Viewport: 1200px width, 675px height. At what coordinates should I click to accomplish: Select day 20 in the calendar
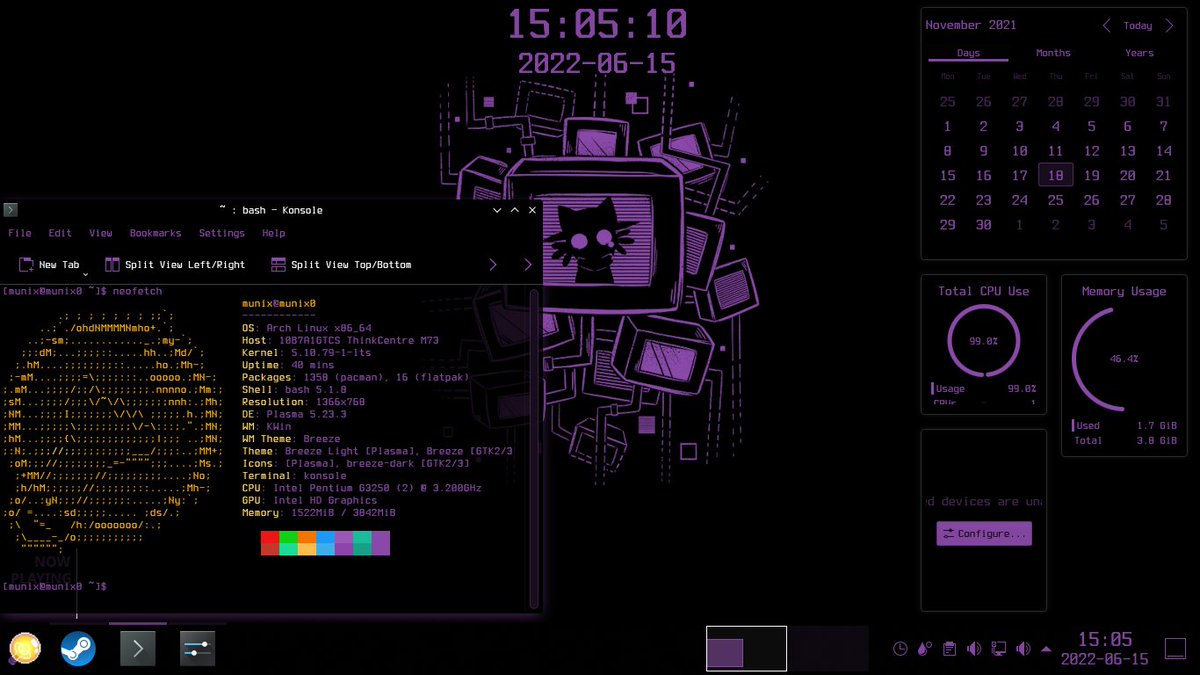(1128, 175)
